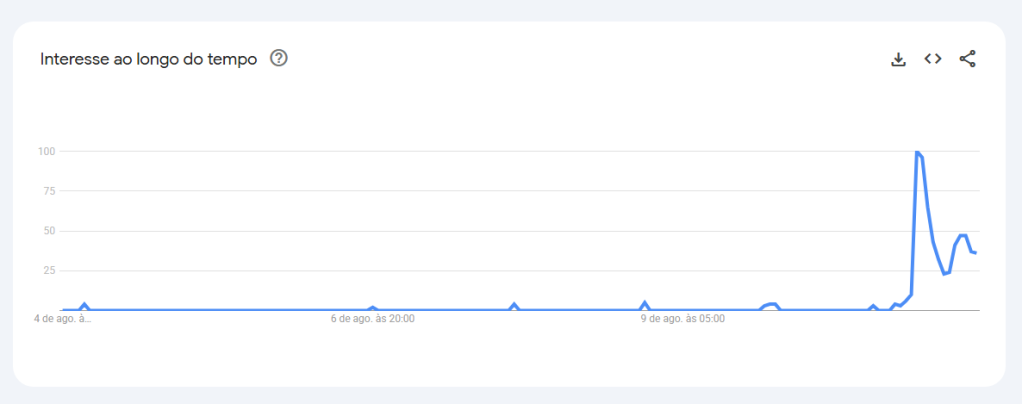Click the small bump near '4 de ago.'

[x=84, y=305]
